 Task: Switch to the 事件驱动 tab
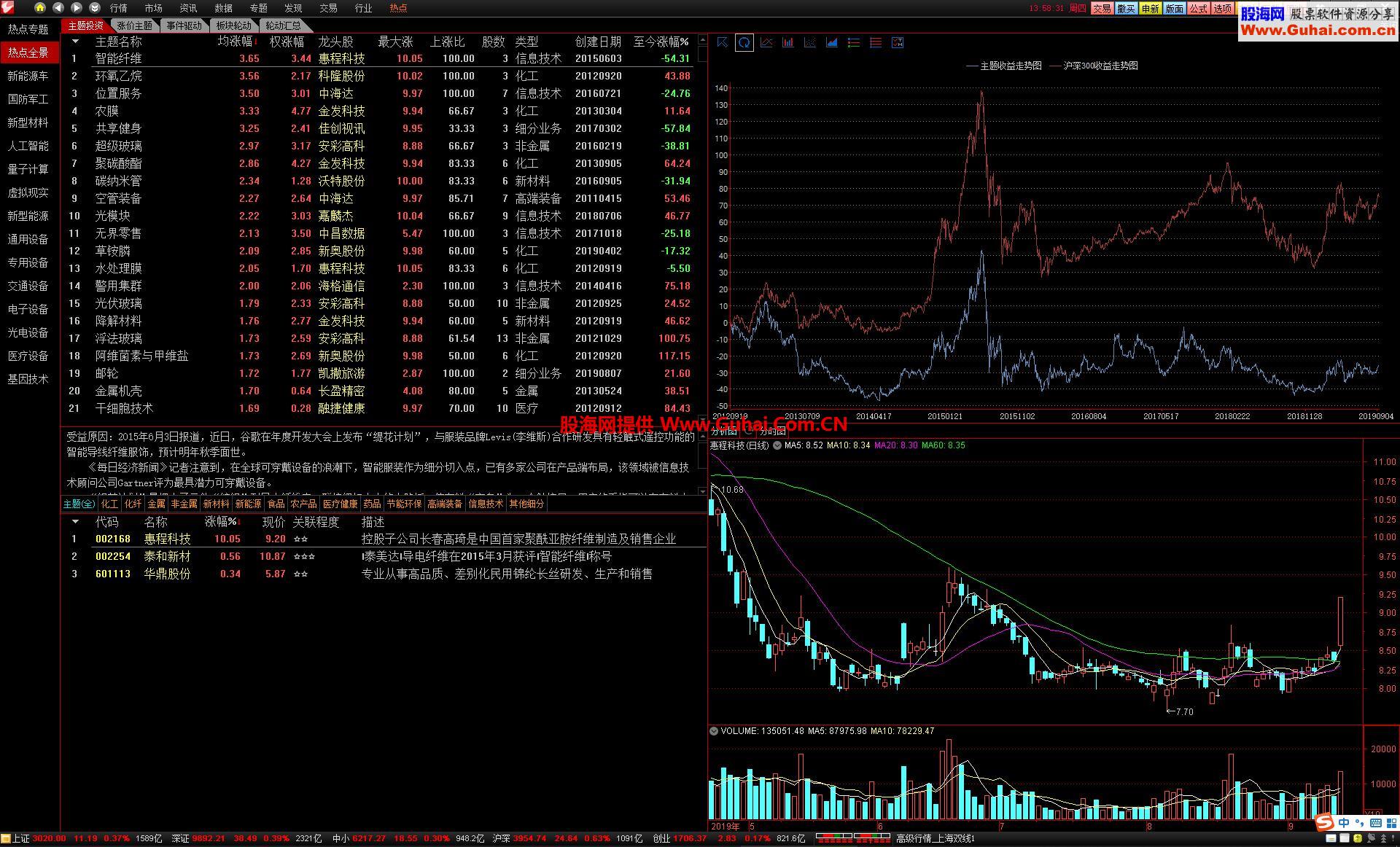click(184, 26)
